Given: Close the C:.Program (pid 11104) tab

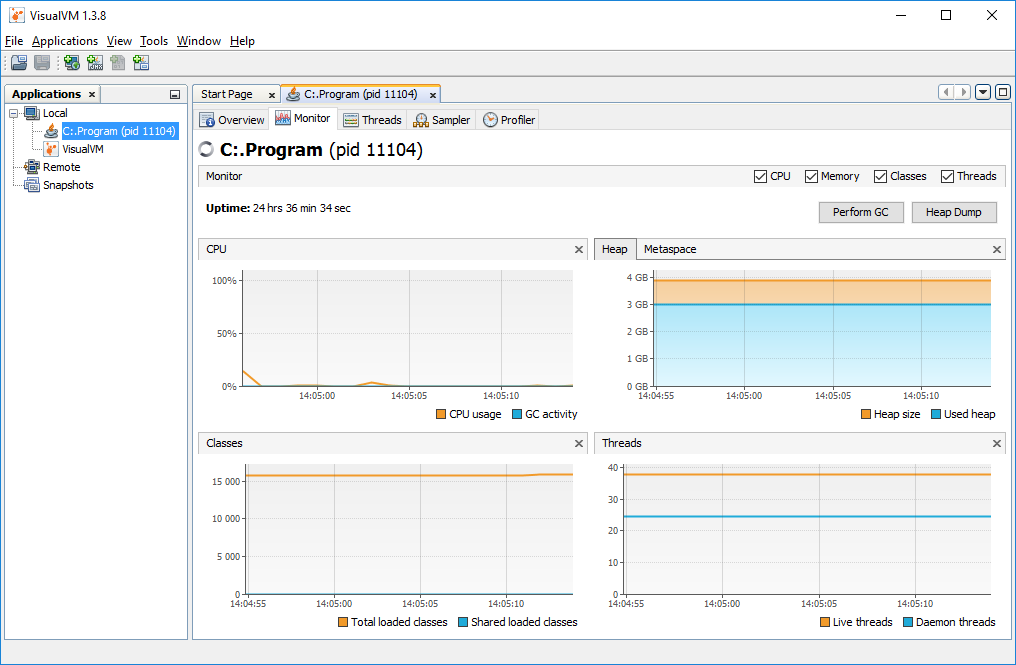Looking at the screenshot, I should [x=432, y=95].
